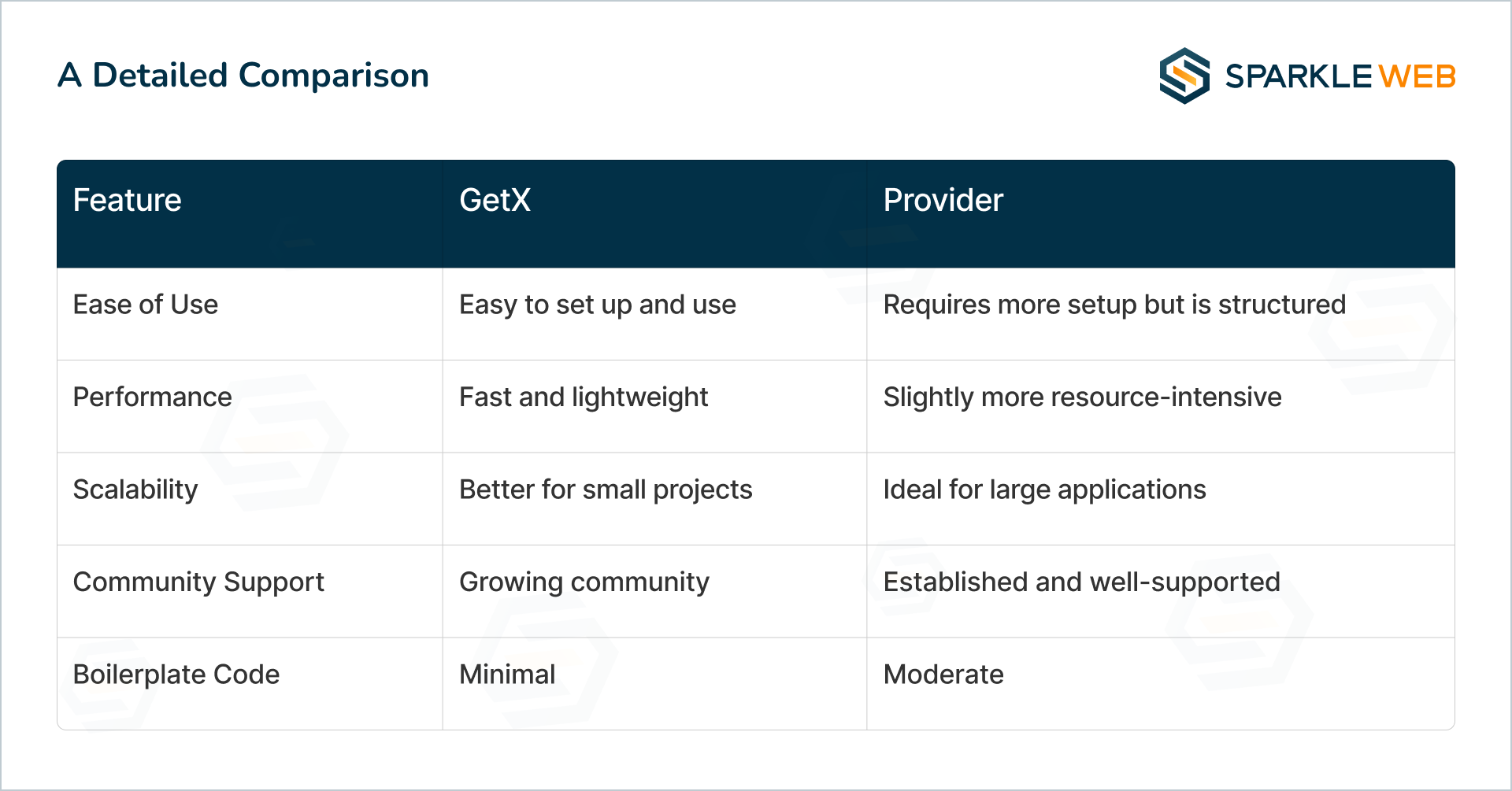The width and height of the screenshot is (1512, 791).
Task: Click the 'Moderate' cell under Provider
Action: point(943,675)
